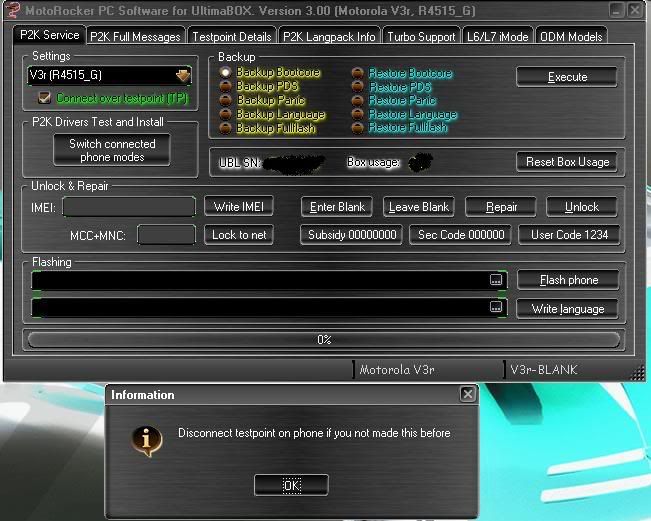Open the language file browse icon
This screenshot has height=521, width=651.
point(496,307)
